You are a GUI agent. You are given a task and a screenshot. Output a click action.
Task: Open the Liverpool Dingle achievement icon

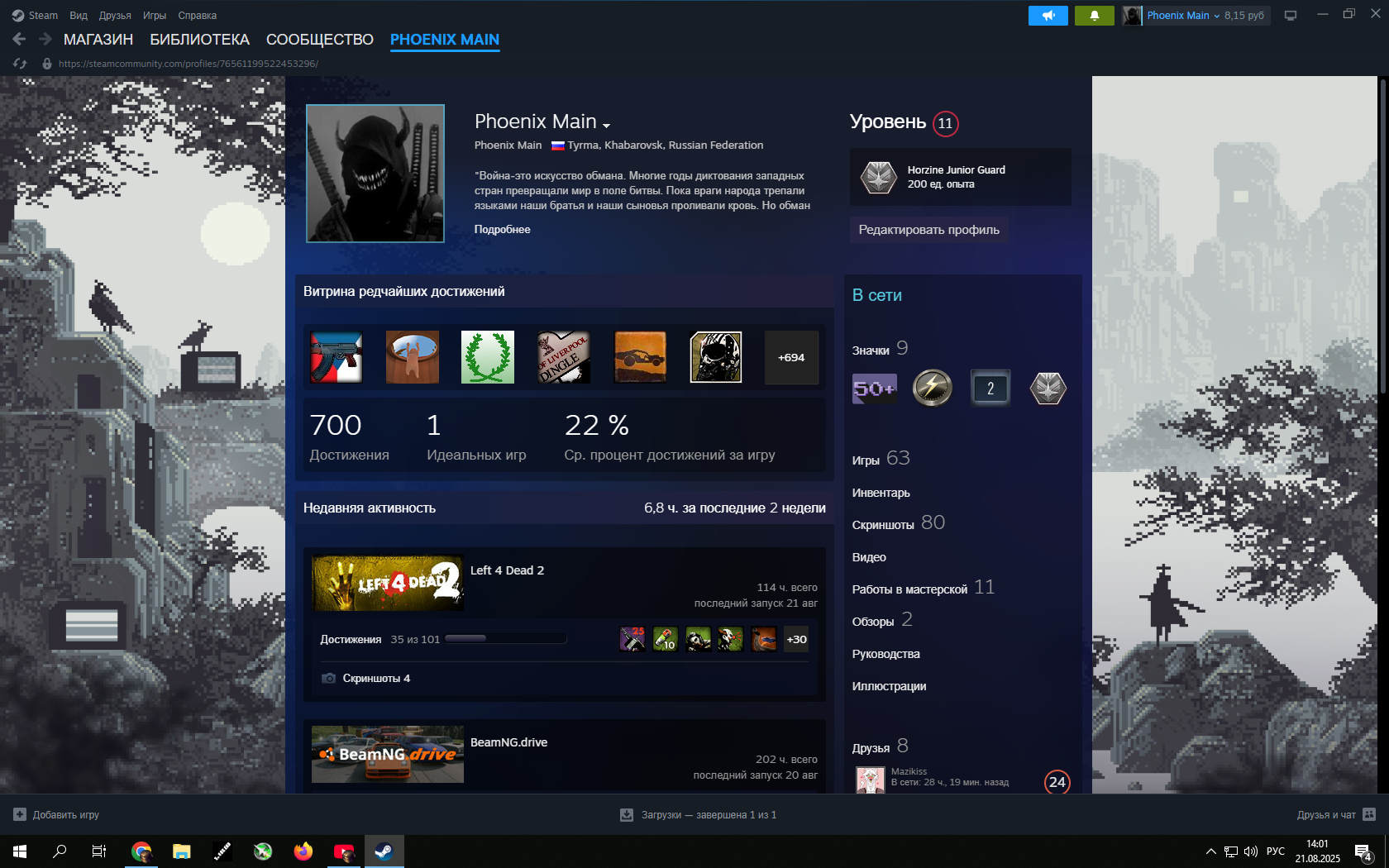coord(564,357)
